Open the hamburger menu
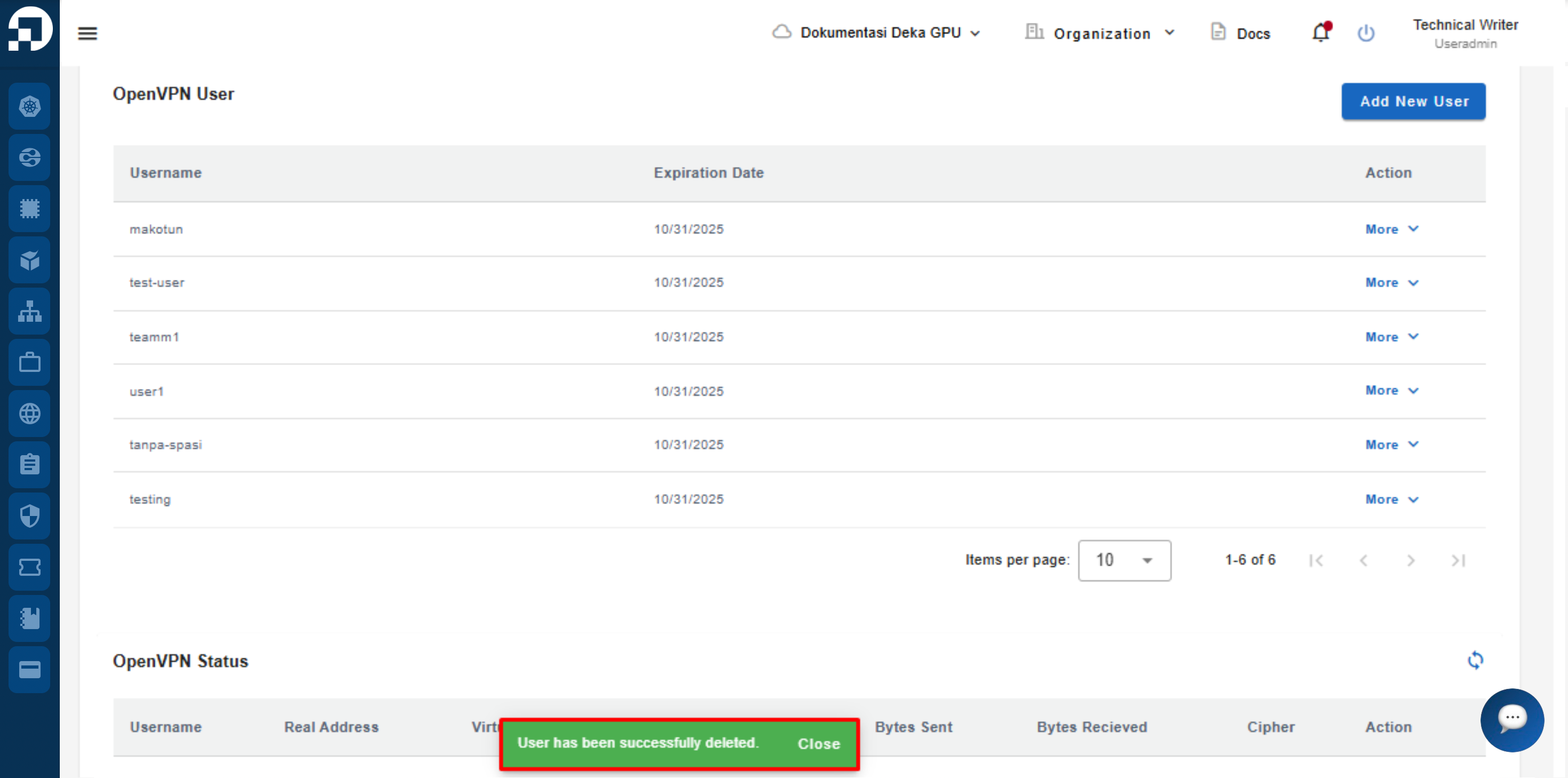This screenshot has width=1568, height=778. (x=88, y=33)
